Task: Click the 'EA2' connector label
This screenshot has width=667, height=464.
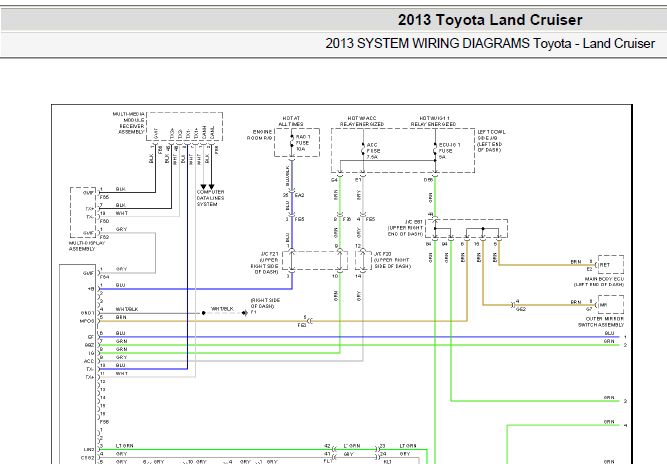Action: click(299, 195)
